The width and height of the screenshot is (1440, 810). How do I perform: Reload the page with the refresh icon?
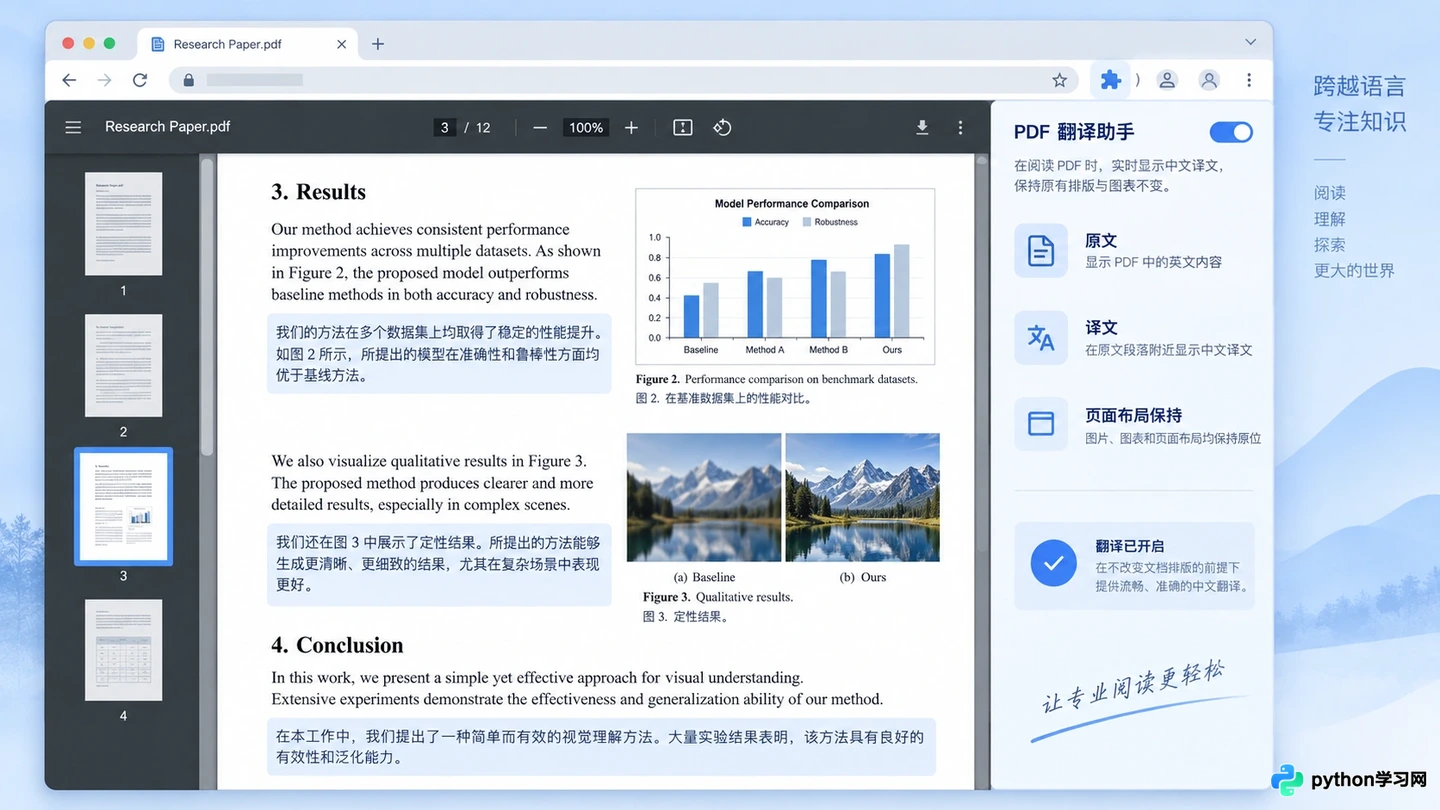140,80
